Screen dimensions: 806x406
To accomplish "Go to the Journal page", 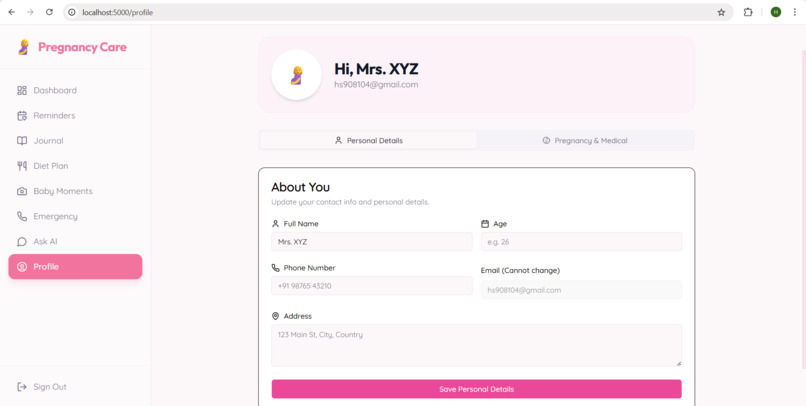I will point(75,141).
